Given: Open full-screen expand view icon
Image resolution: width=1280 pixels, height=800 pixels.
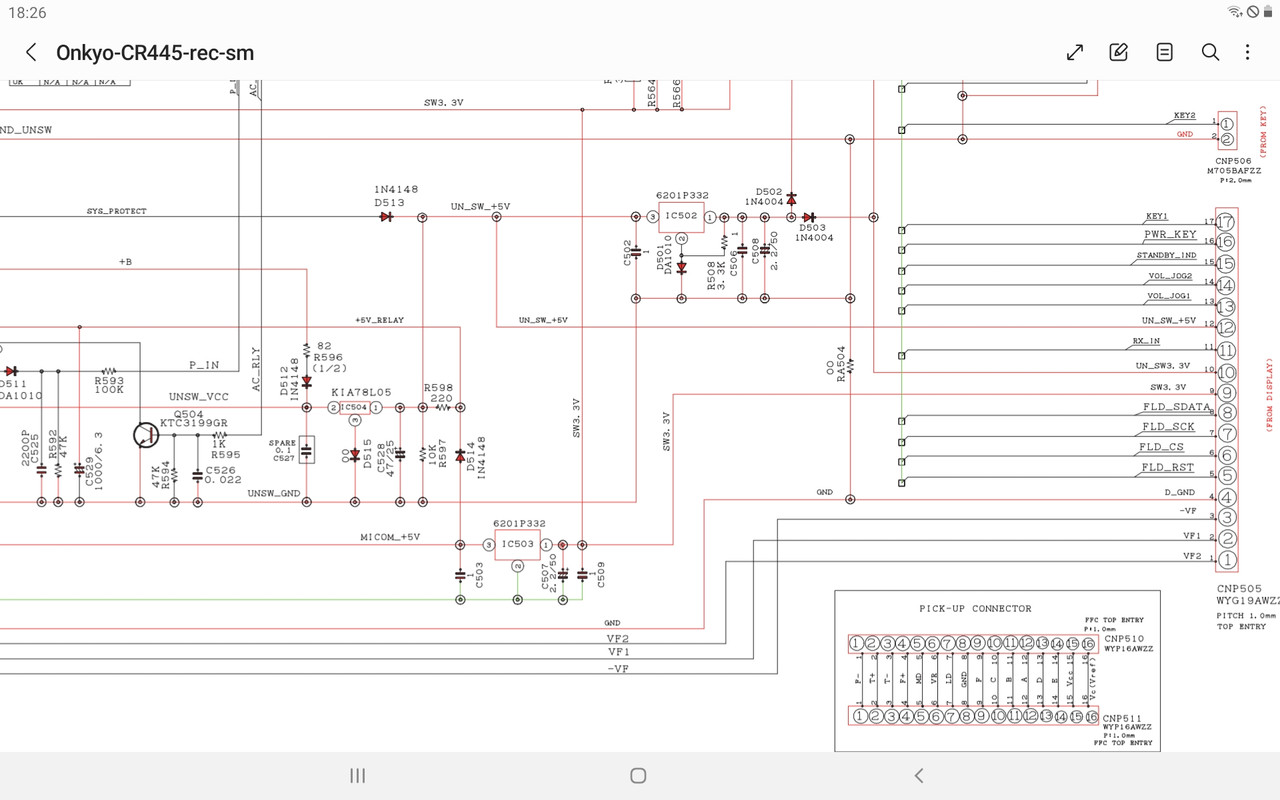Looking at the screenshot, I should pyautogui.click(x=1075, y=52).
